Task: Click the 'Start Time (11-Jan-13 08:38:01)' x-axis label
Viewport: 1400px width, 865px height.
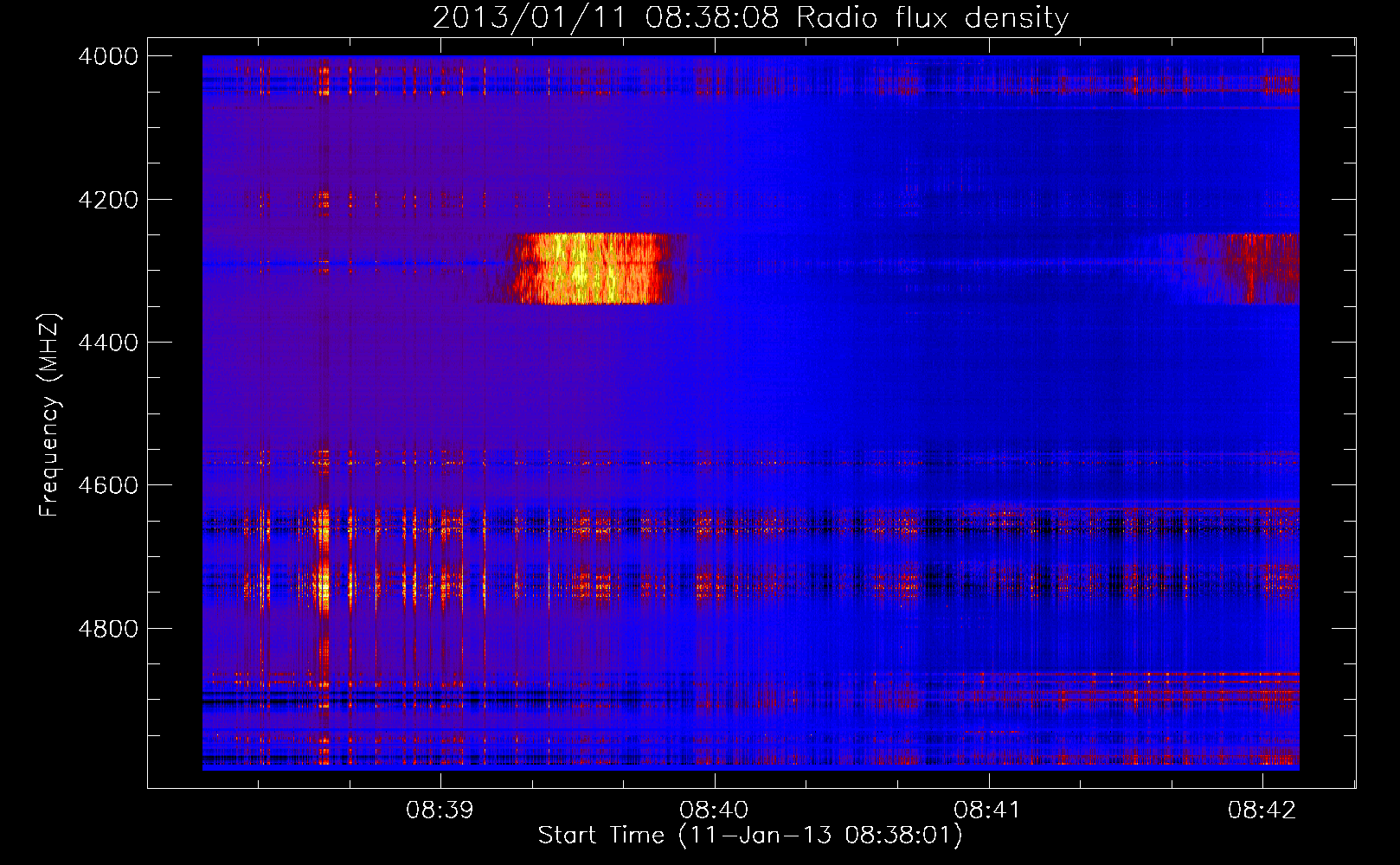Action: click(x=750, y=836)
